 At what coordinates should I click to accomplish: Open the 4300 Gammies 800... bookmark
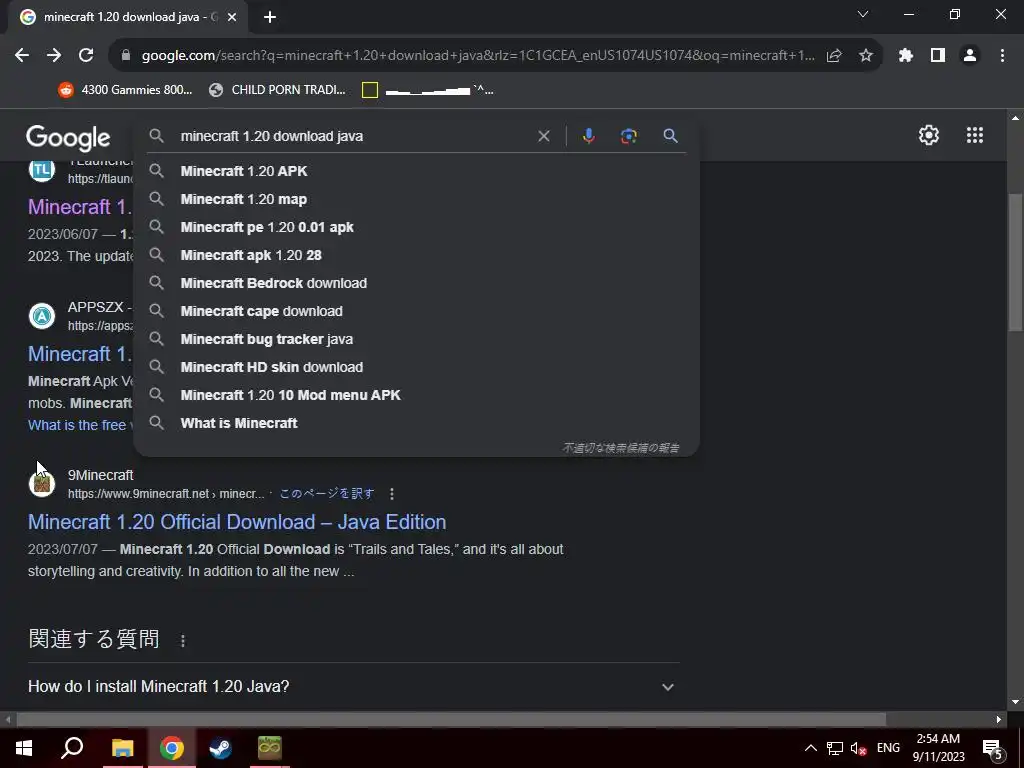[x=125, y=90]
